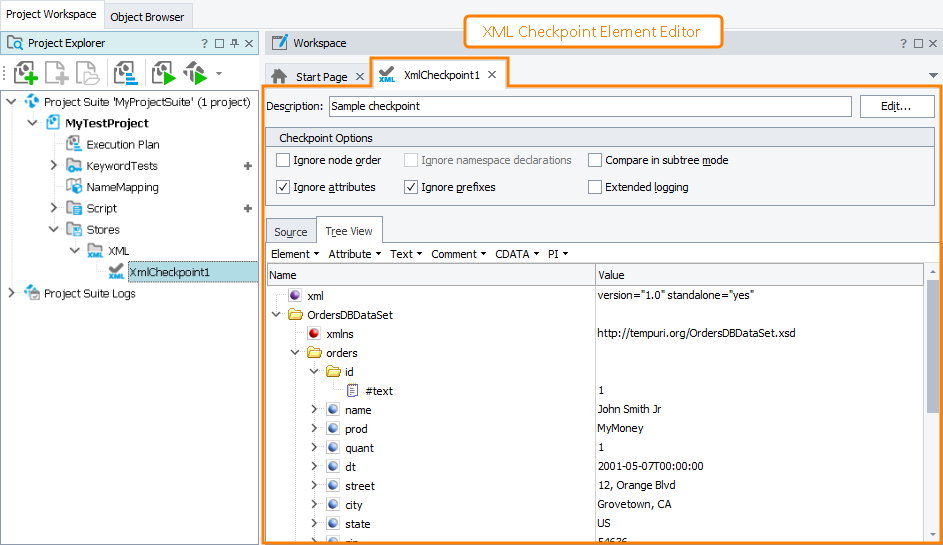The height and width of the screenshot is (545, 943).
Task: Pin the Project Explorer panel
Action: 233,44
